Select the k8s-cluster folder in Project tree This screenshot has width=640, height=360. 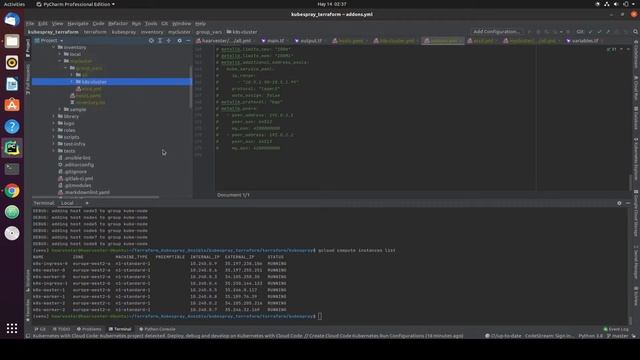[111, 82]
